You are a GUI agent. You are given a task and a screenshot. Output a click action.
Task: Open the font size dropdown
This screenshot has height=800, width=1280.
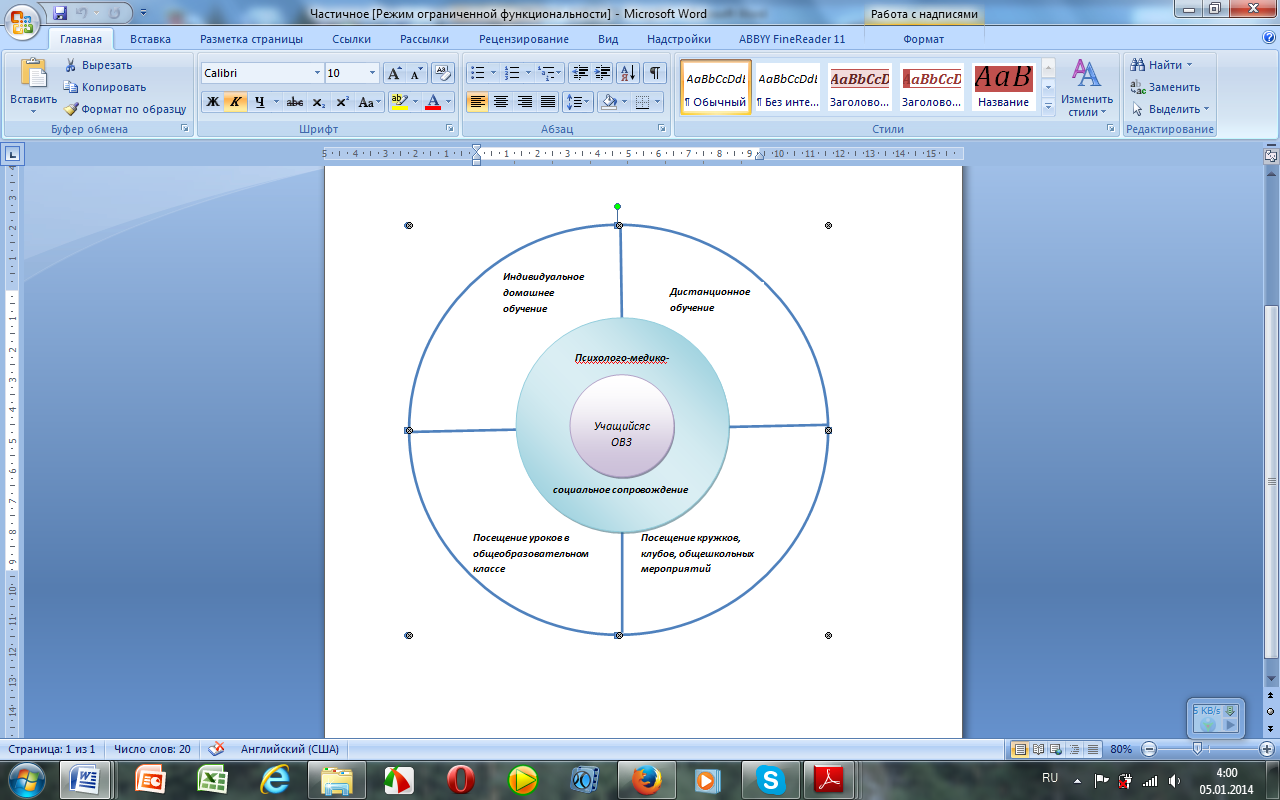[x=373, y=73]
